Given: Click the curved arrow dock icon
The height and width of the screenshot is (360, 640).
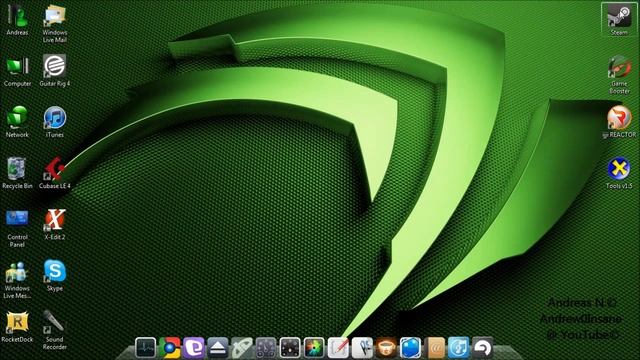Looking at the screenshot, I should tap(482, 348).
